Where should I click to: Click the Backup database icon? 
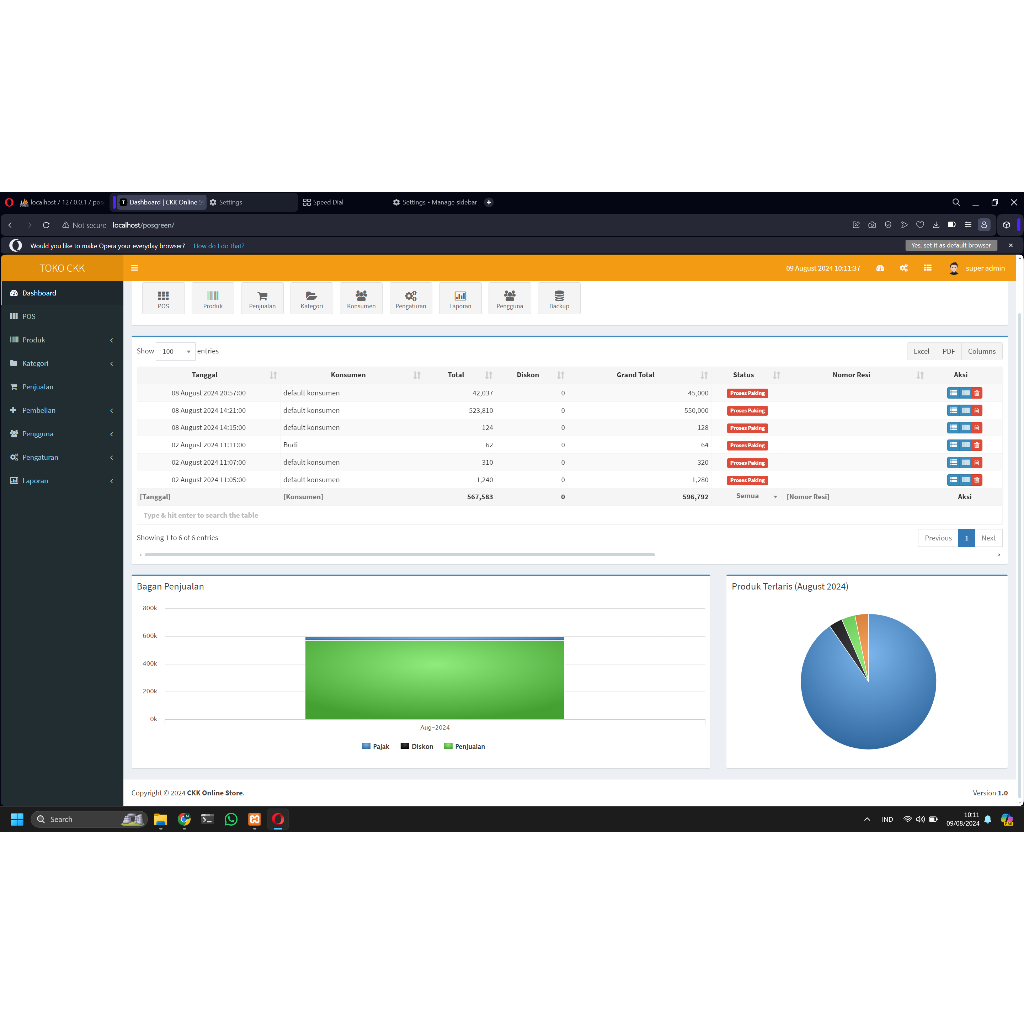559,297
